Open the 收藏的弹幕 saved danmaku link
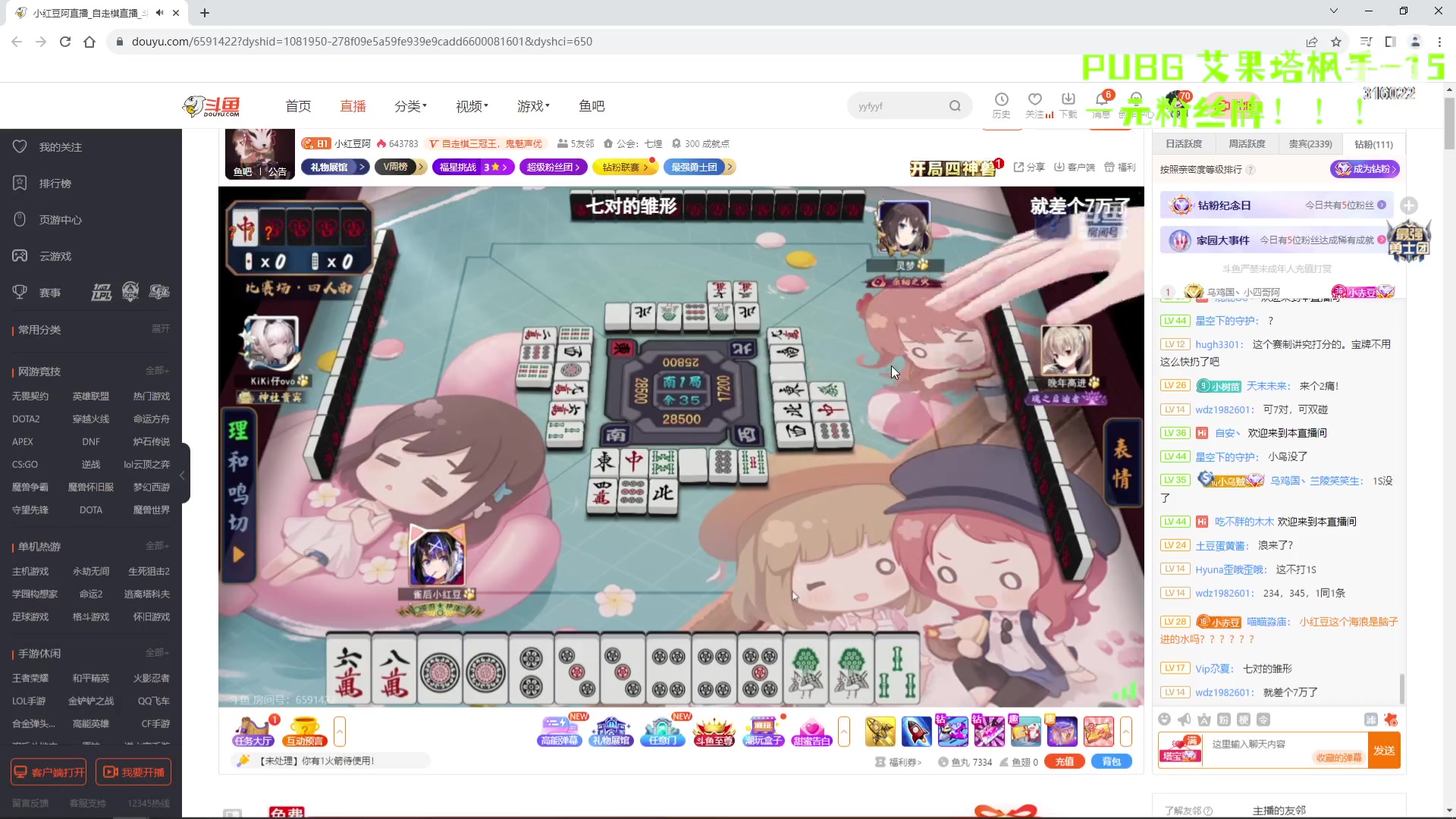1456x819 pixels. point(1339,758)
